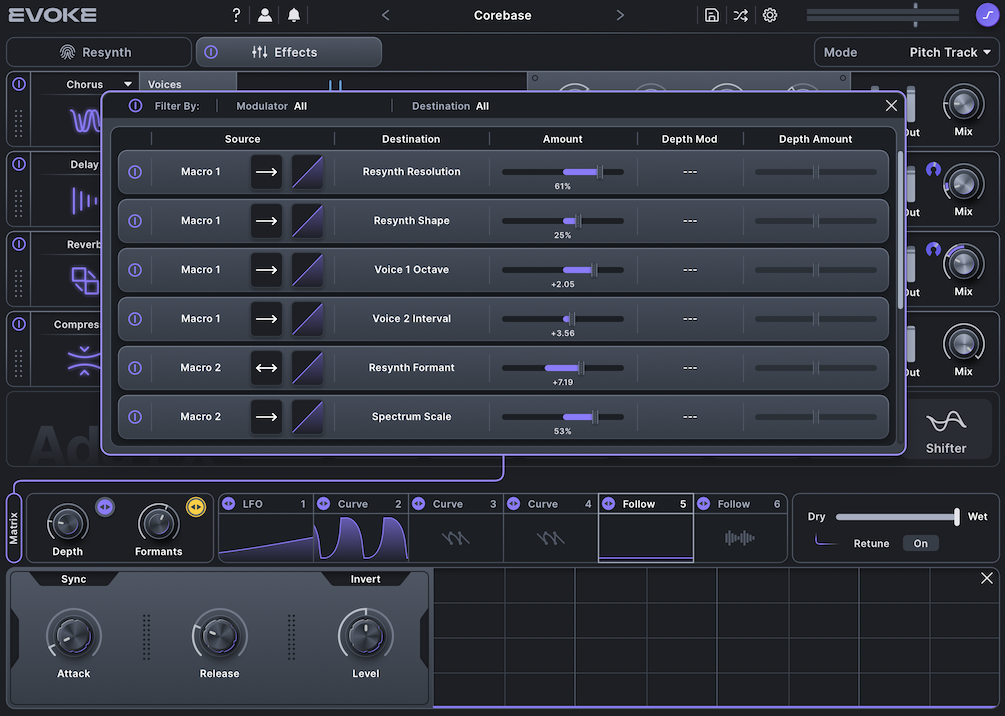This screenshot has height=716, width=1005.
Task: Randomize preset with the shuffle icon
Action: click(x=740, y=15)
